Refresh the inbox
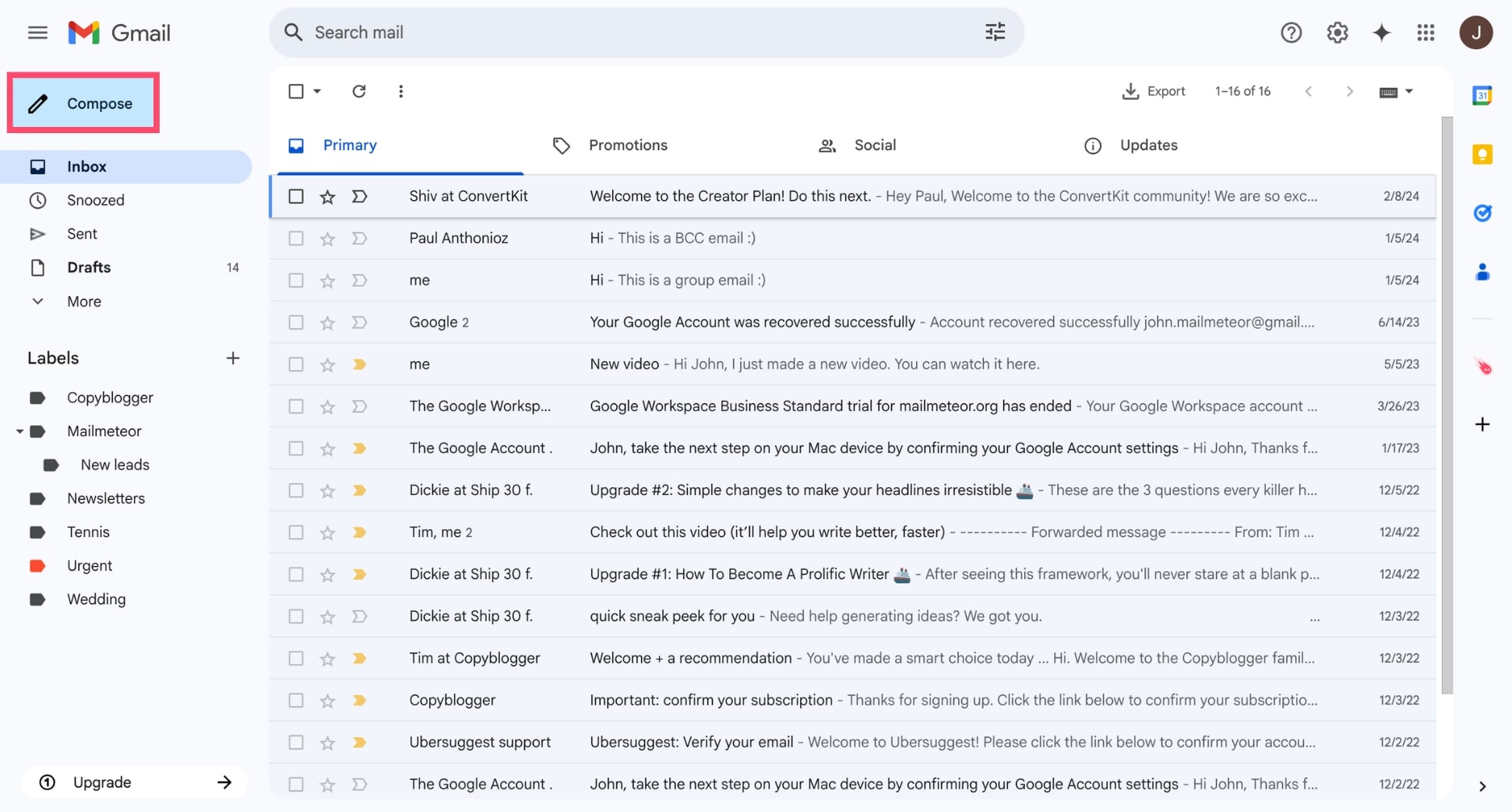The image size is (1512, 812). (x=358, y=91)
